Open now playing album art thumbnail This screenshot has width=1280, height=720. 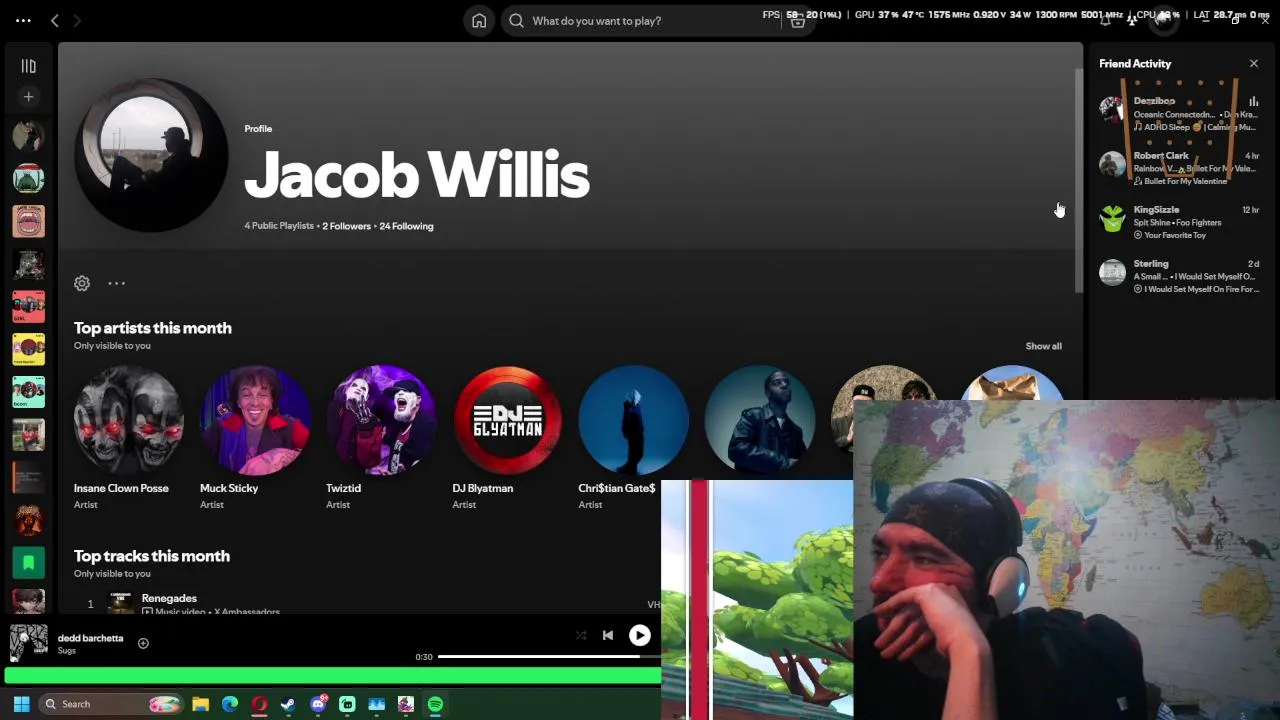[x=28, y=642]
